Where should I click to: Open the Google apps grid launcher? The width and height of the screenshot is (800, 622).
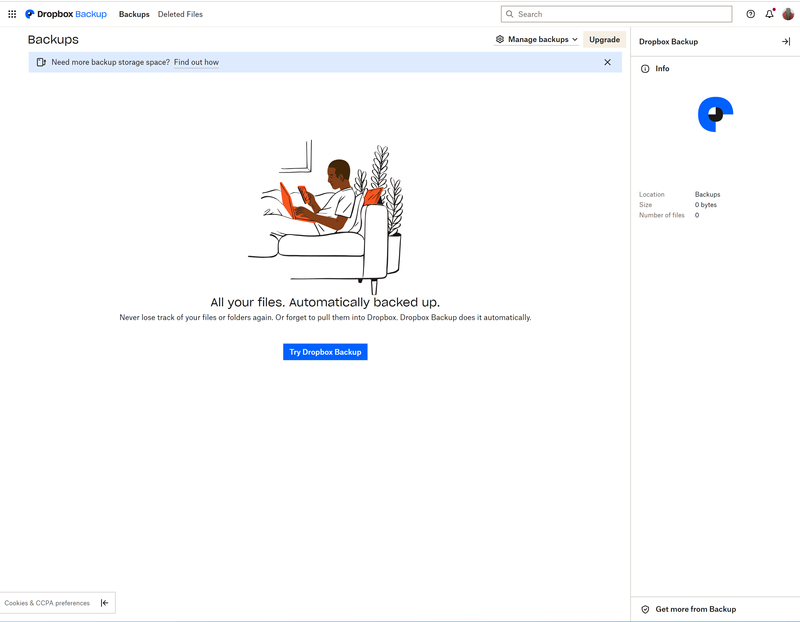coord(12,13)
